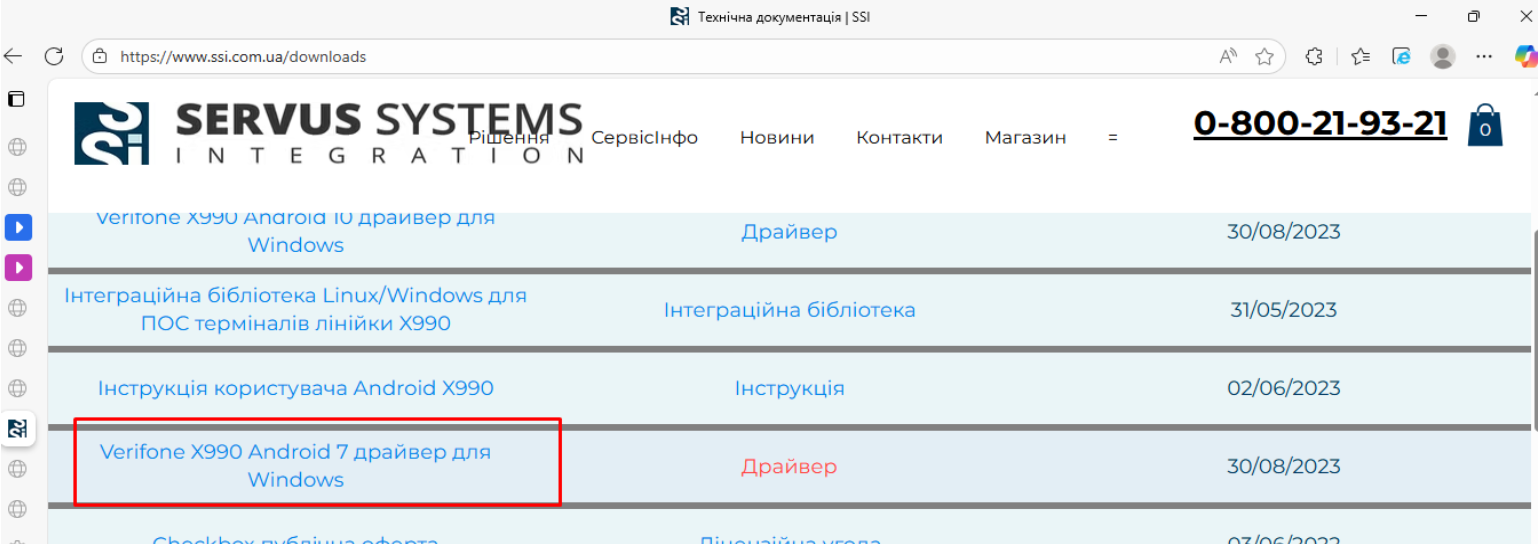Click the Інструкція category cell
1538x544 pixels.
pyautogui.click(x=789, y=388)
